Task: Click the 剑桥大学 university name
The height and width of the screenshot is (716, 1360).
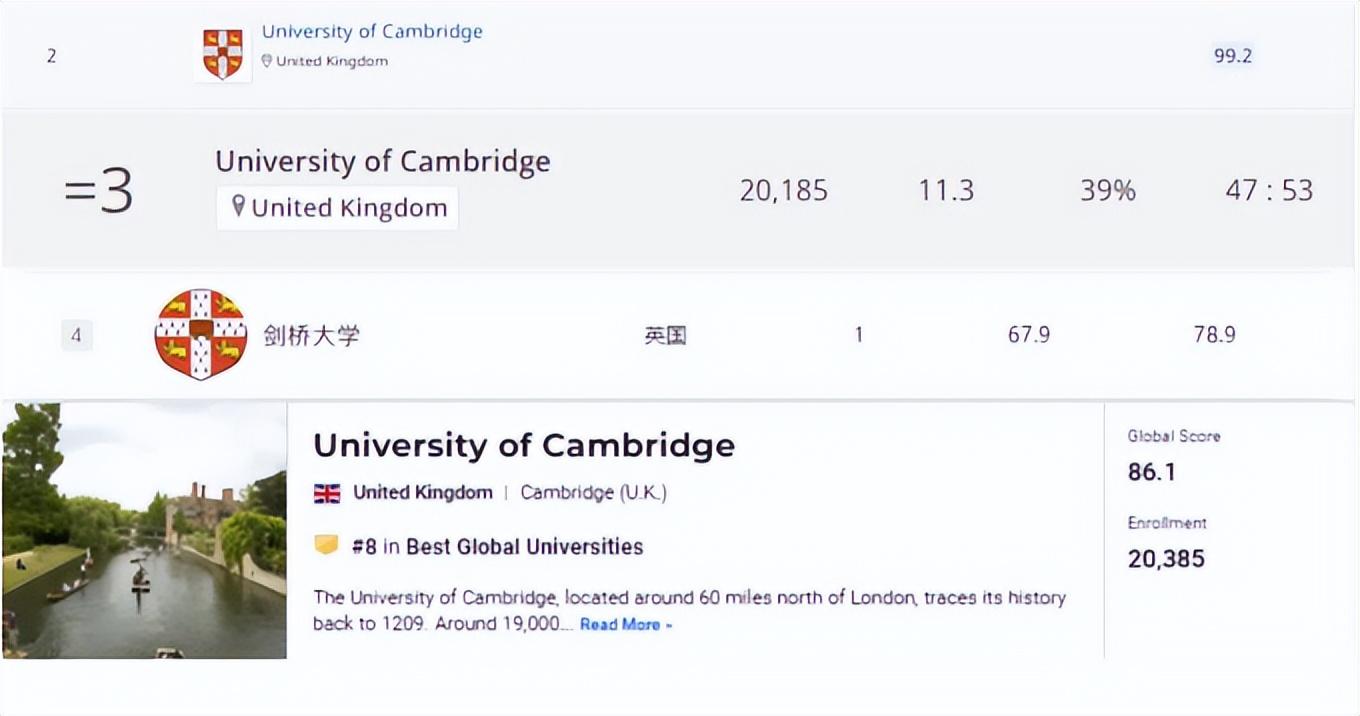Action: coord(311,335)
